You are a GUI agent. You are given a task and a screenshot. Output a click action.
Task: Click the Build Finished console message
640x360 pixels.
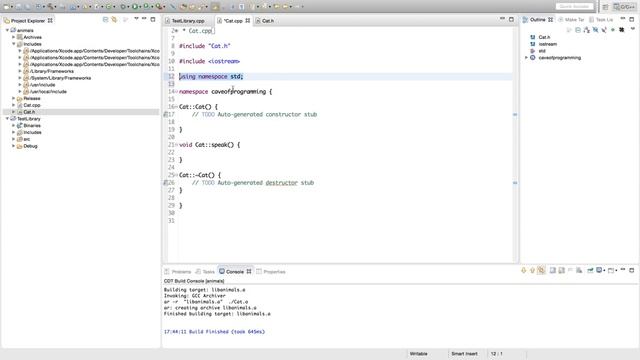214,332
